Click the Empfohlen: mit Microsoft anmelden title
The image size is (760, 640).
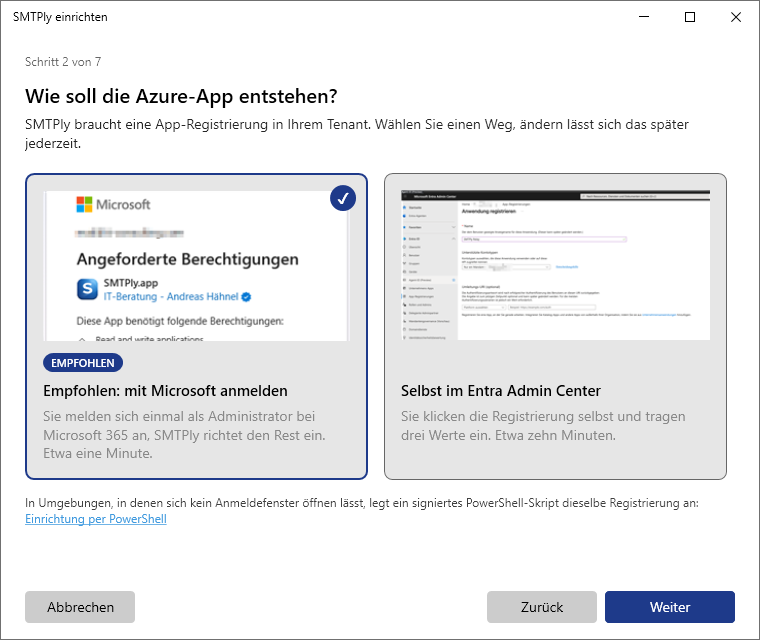point(165,391)
